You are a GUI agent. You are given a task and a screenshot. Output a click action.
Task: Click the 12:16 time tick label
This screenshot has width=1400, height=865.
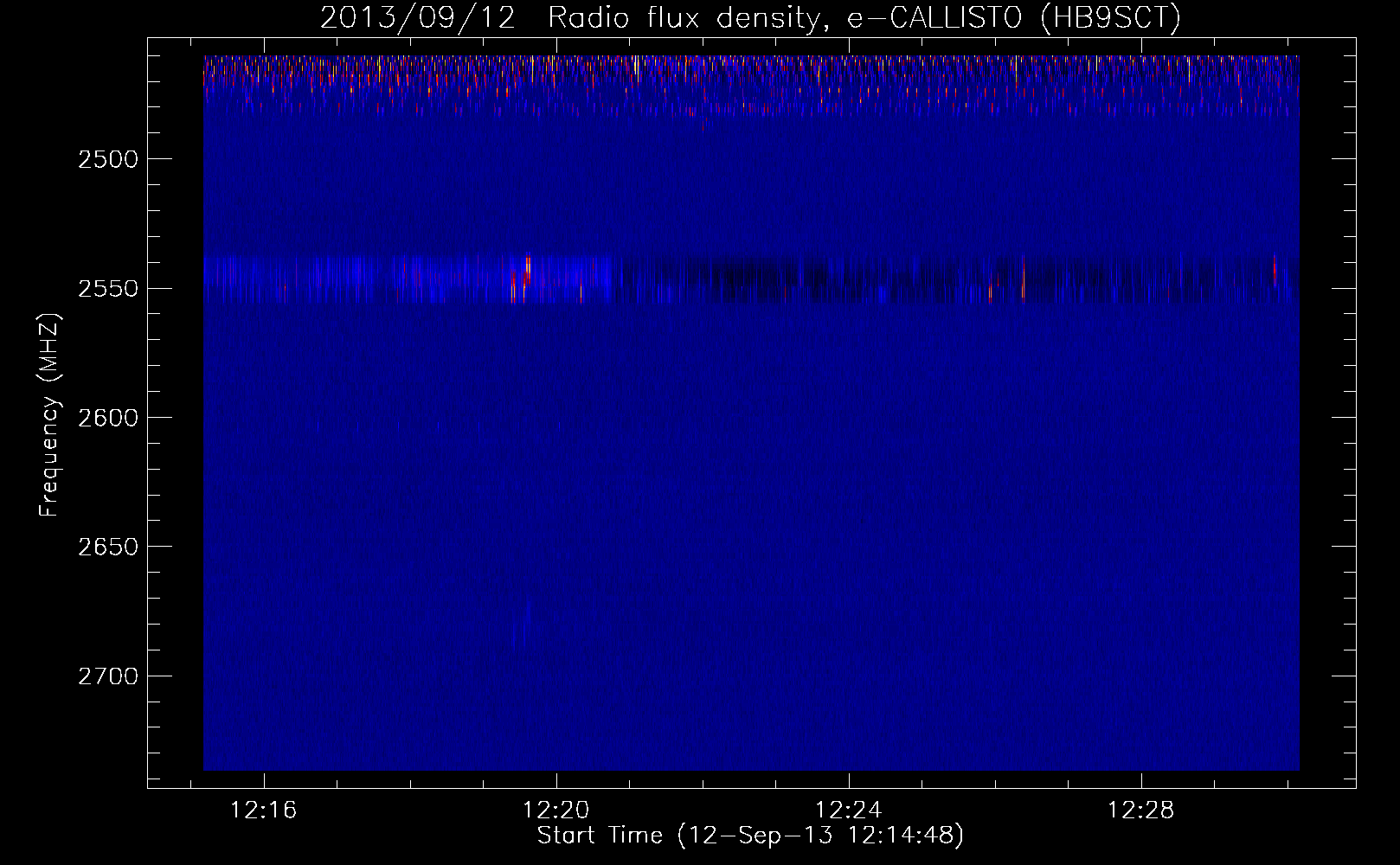264,810
